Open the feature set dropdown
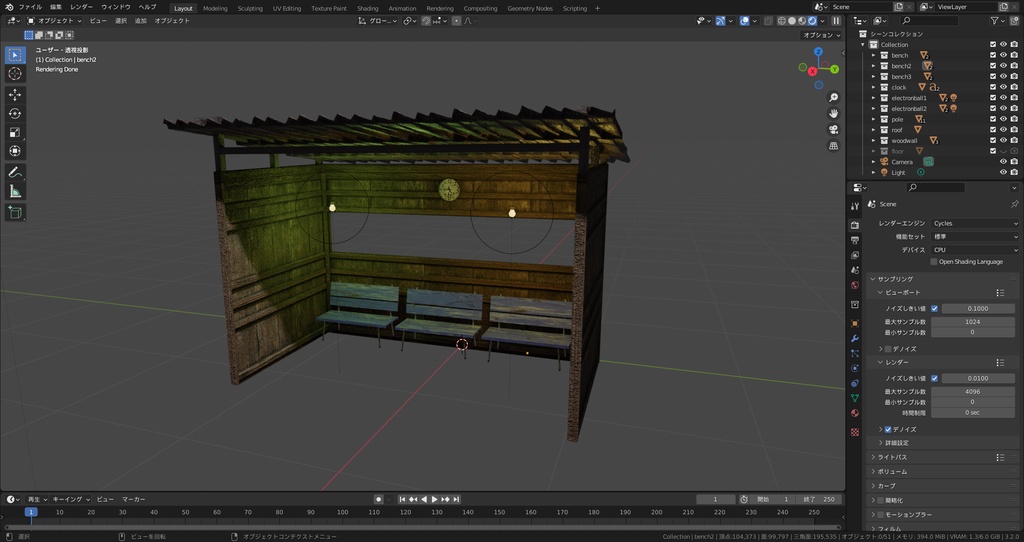 [x=975, y=237]
